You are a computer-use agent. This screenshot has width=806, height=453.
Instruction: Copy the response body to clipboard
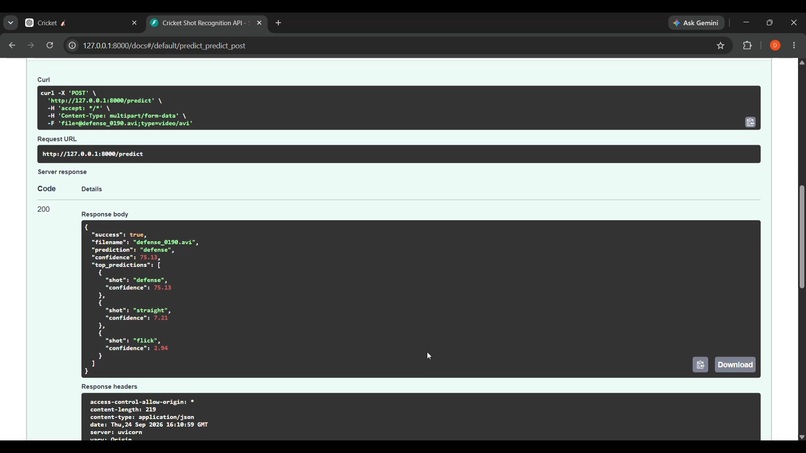coord(700,365)
